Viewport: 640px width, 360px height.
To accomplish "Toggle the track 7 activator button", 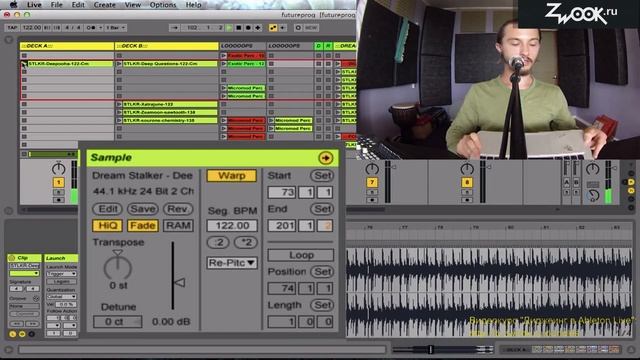I will click(372, 182).
